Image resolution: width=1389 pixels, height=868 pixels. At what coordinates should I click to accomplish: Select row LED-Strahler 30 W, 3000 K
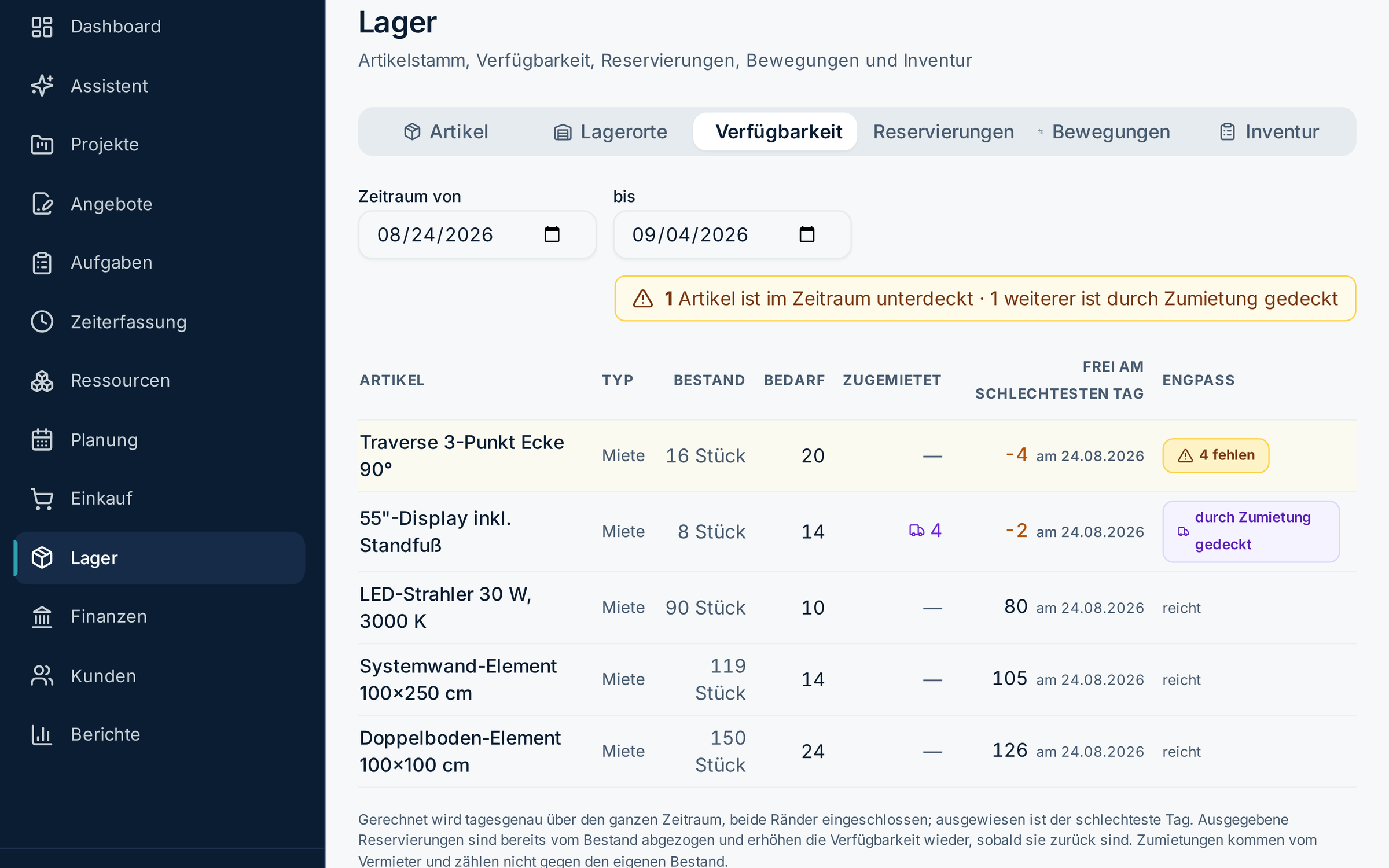coord(857,608)
